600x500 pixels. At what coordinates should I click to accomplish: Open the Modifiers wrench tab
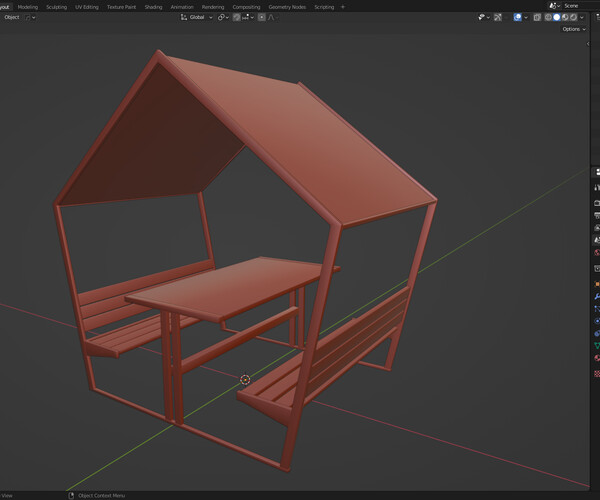[x=597, y=296]
